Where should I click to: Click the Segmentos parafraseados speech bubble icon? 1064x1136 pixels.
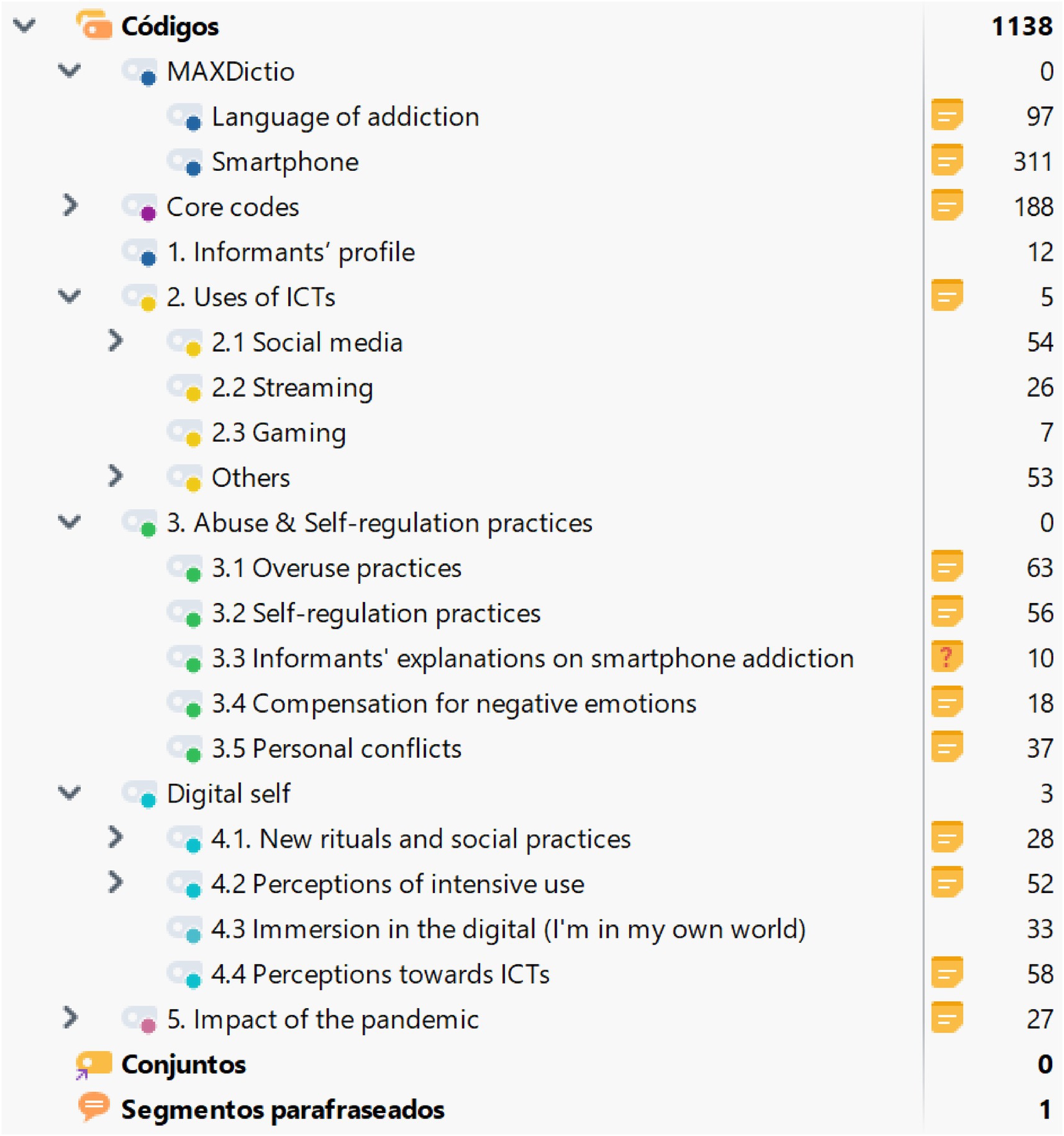[93, 1109]
